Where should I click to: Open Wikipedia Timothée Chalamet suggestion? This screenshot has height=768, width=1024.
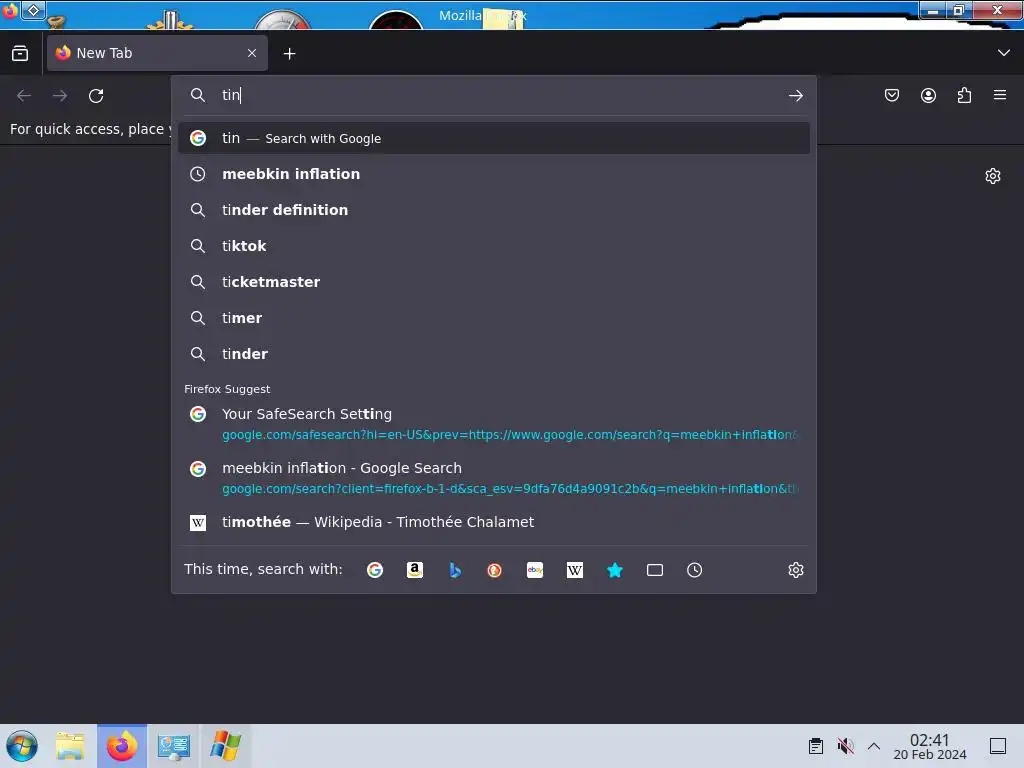pos(494,522)
